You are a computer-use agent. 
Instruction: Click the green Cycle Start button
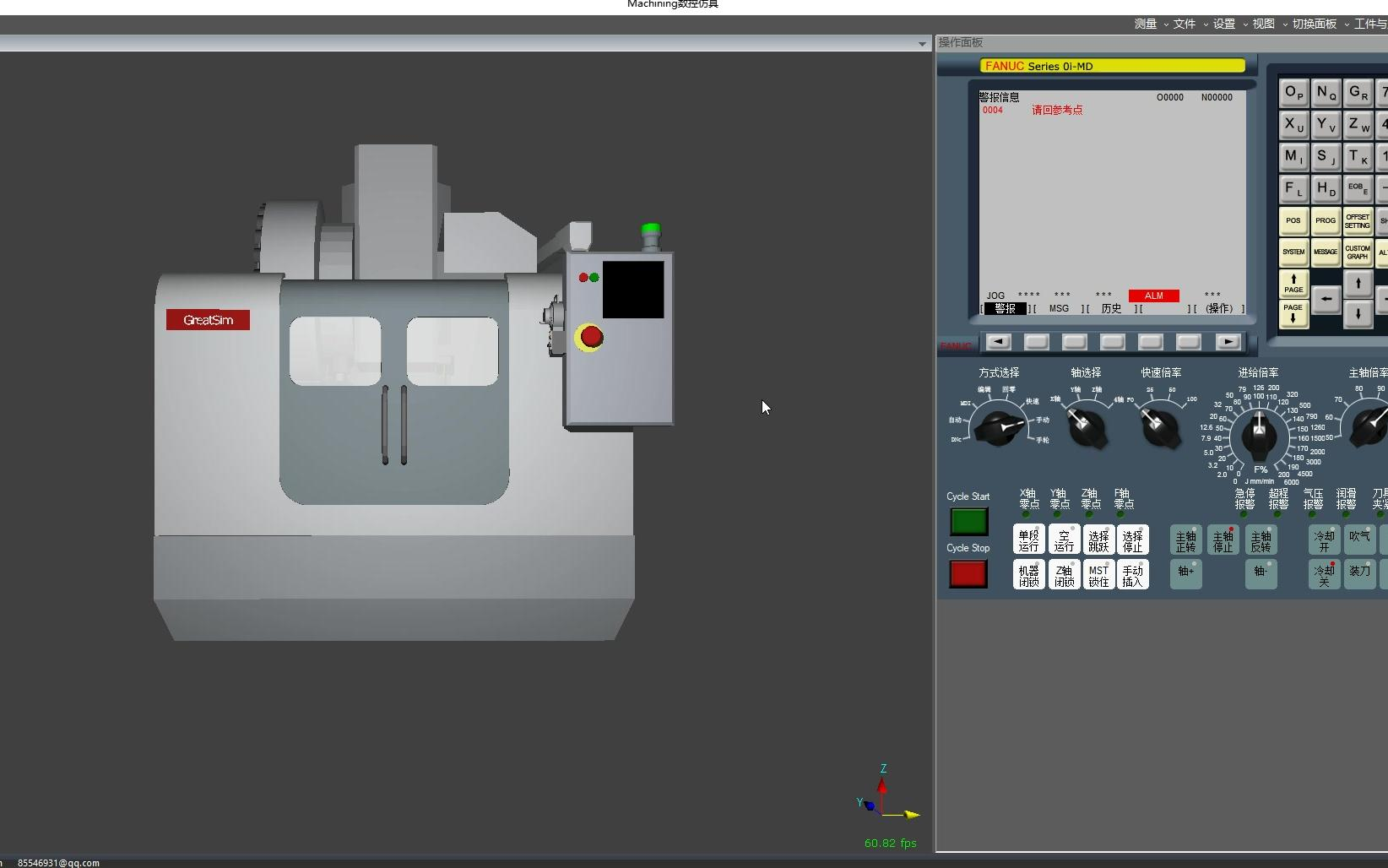(x=968, y=522)
